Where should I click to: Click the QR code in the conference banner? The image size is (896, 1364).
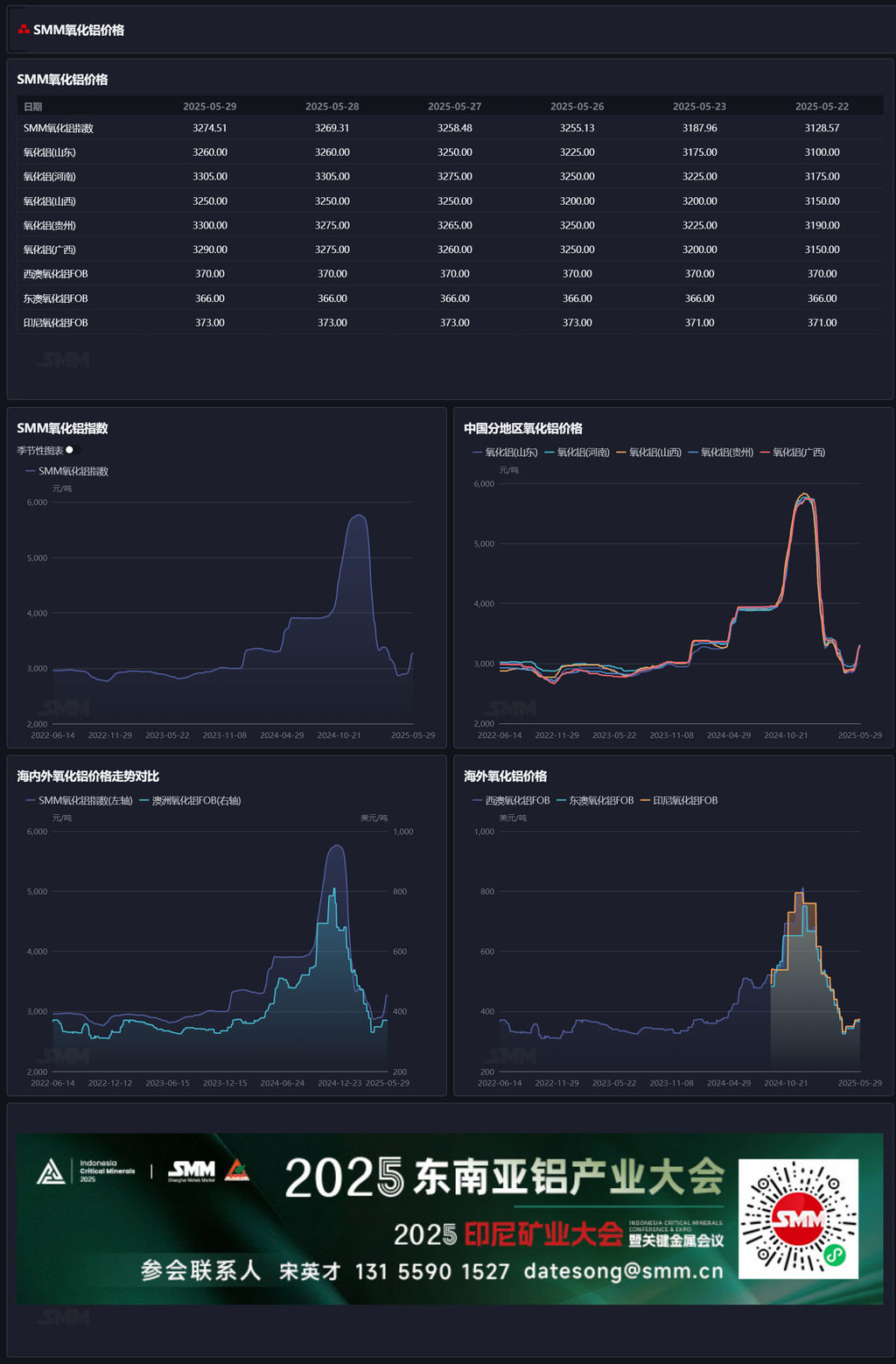pos(798,1218)
